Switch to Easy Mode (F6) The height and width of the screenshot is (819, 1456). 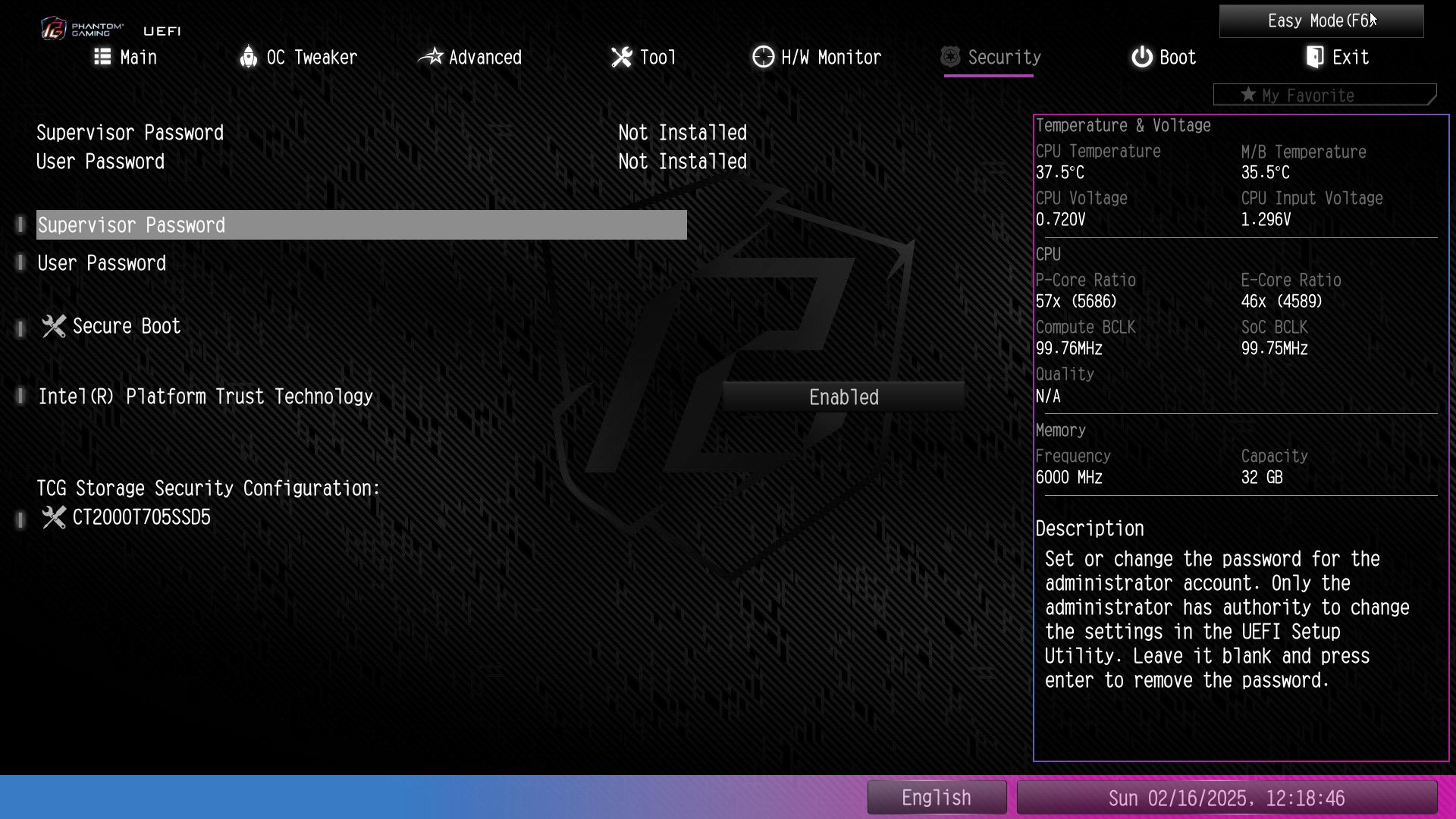pyautogui.click(x=1320, y=21)
